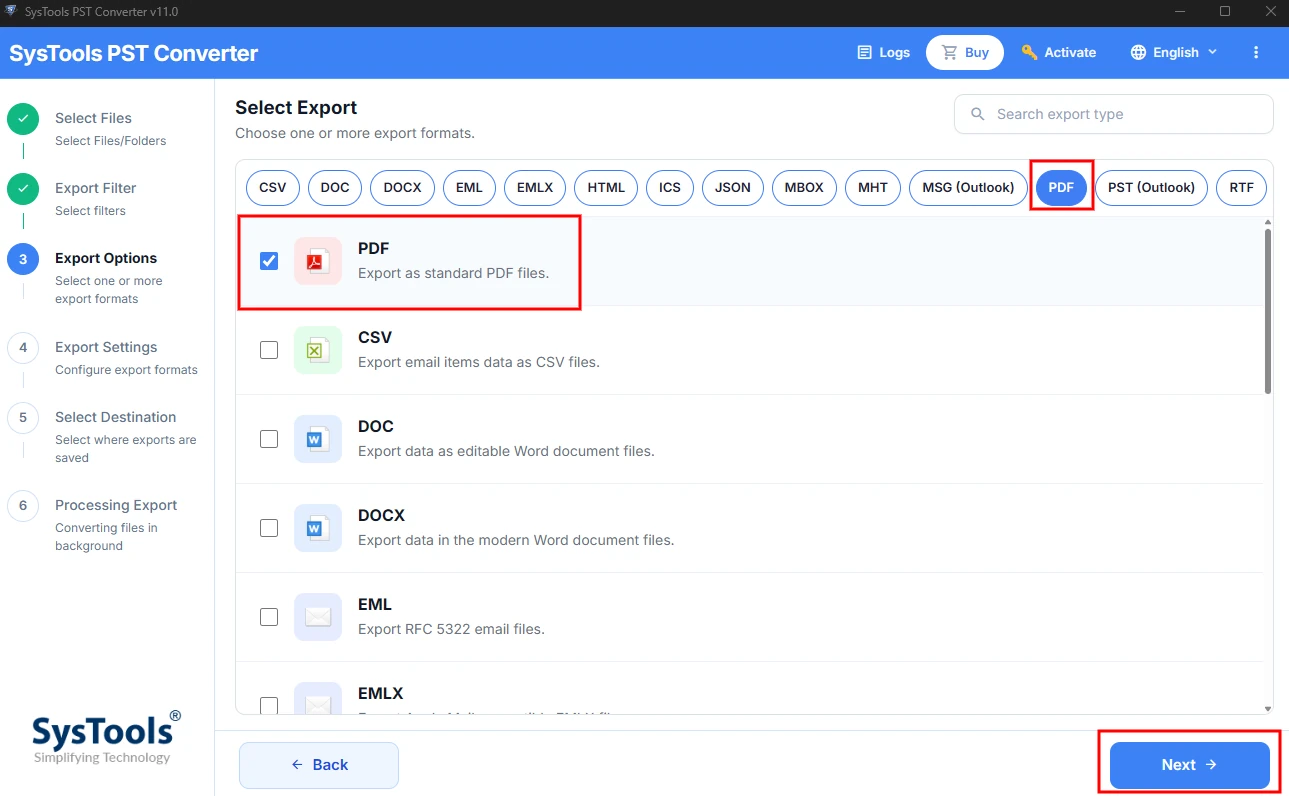Click the shopping cart Buy button
1289x796 pixels.
(x=964, y=52)
